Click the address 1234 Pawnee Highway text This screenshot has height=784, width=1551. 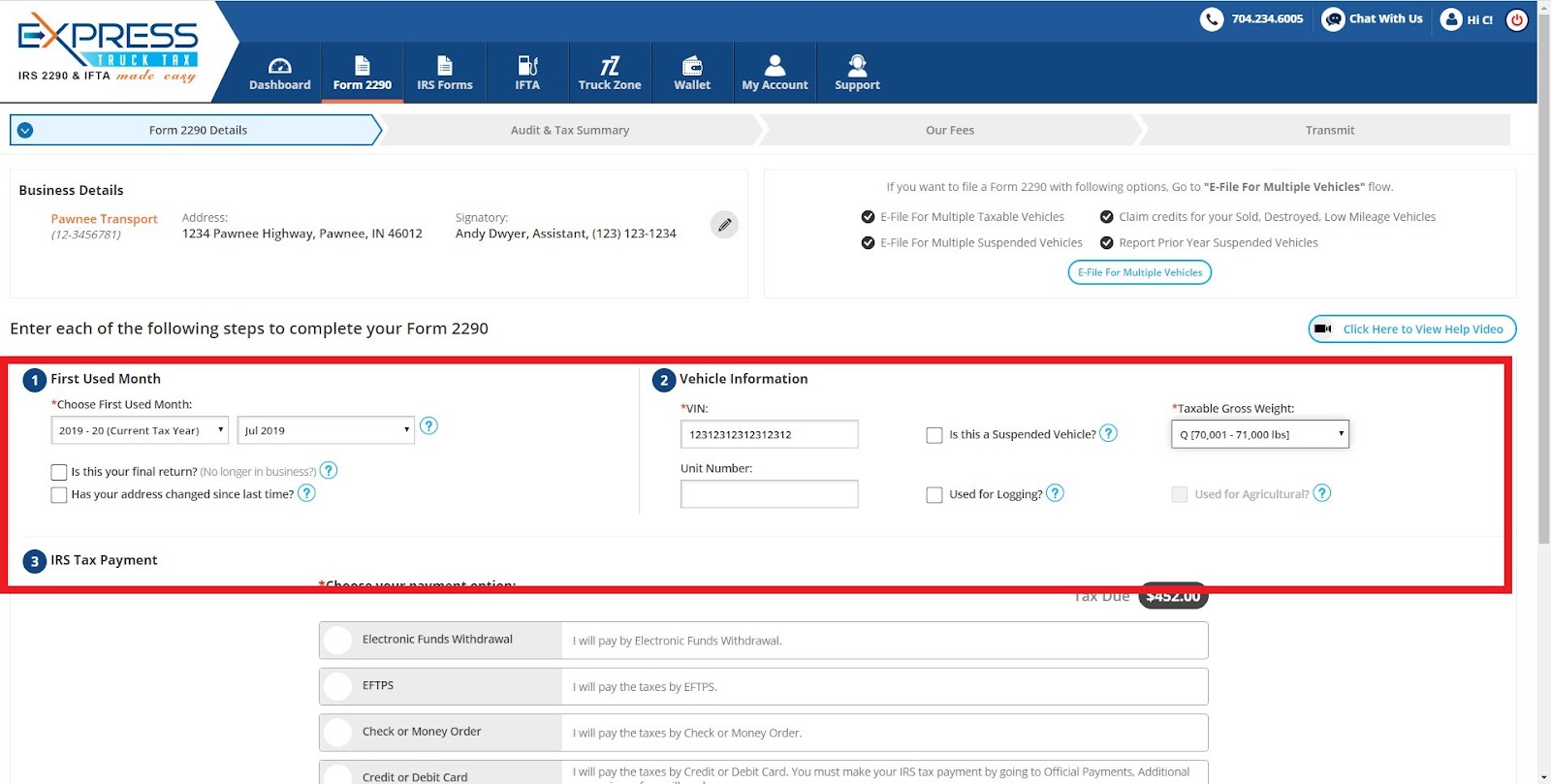(302, 234)
